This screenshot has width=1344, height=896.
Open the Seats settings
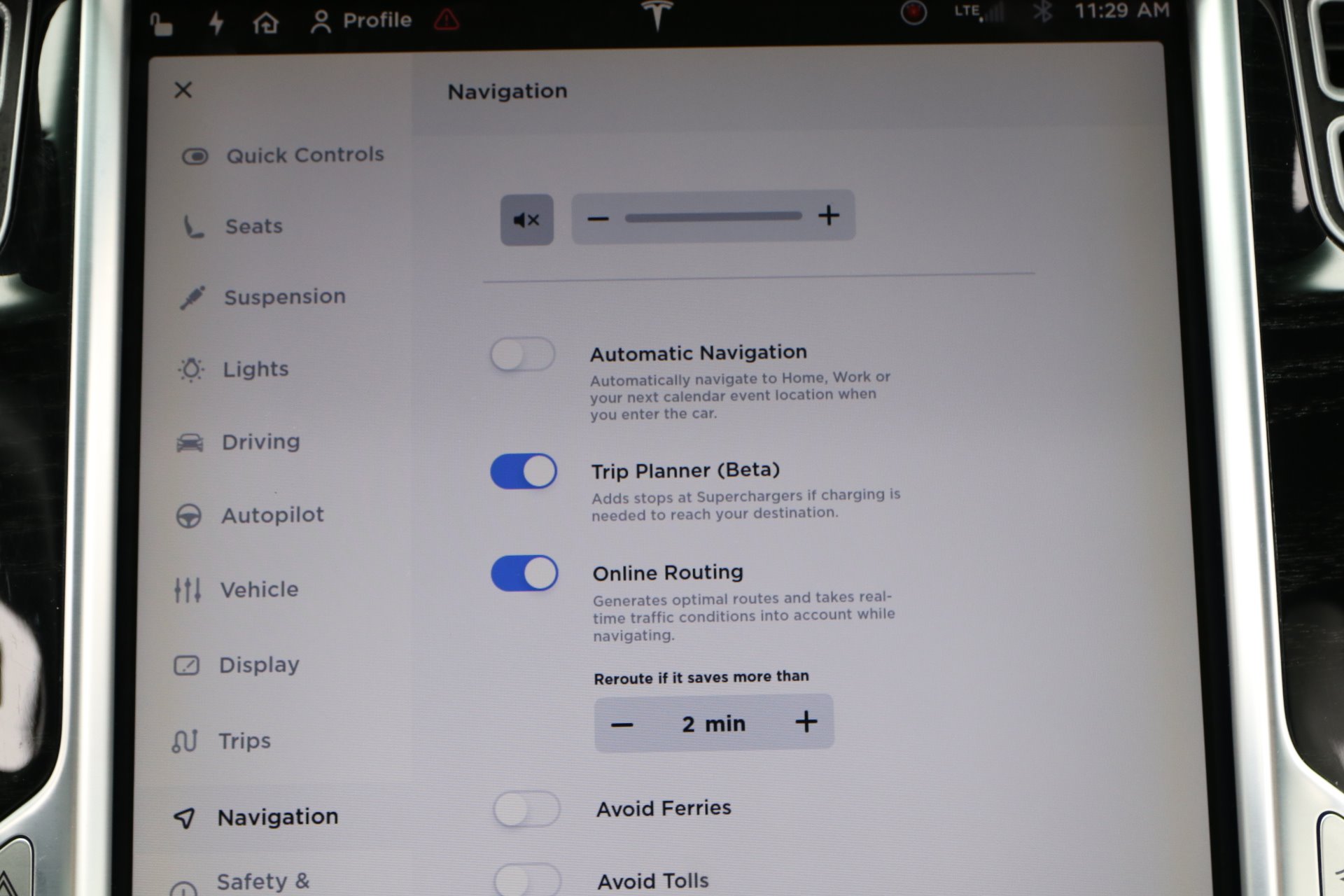[x=232, y=226]
